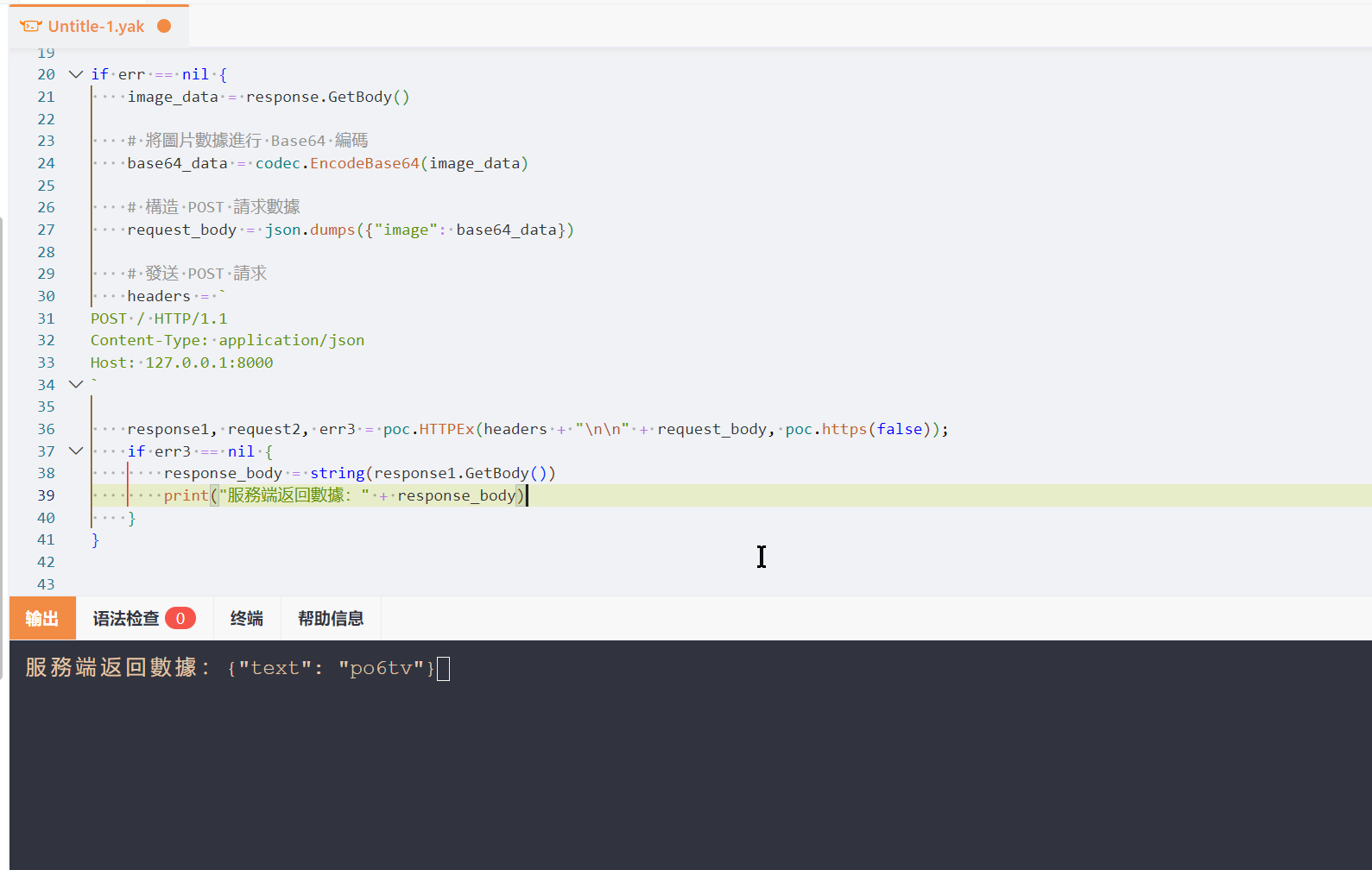Switch to the 输出 tab
This screenshot has width=1372, height=870.
tap(42, 618)
